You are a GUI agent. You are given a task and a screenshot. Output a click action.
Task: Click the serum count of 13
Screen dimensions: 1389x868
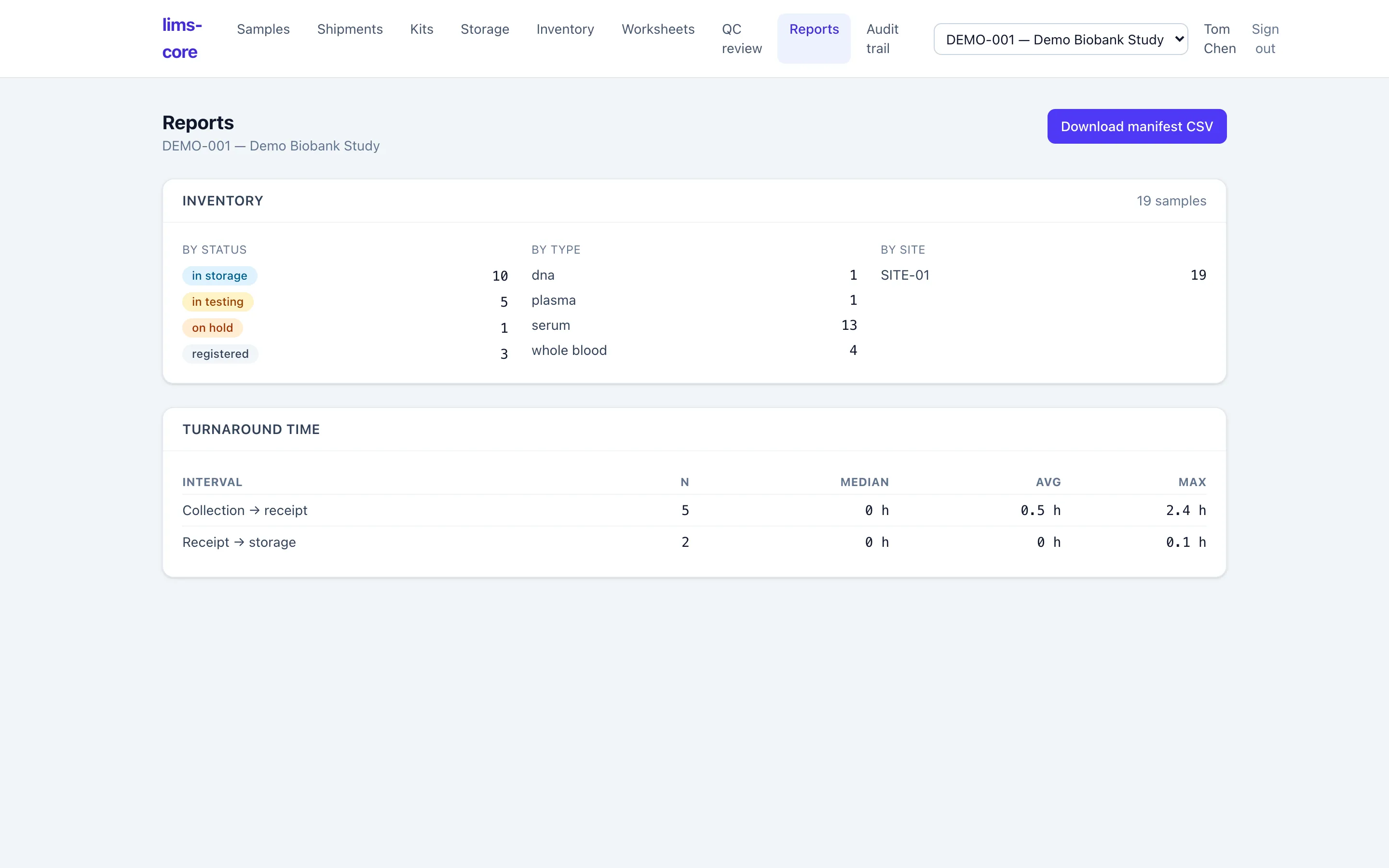click(x=849, y=325)
